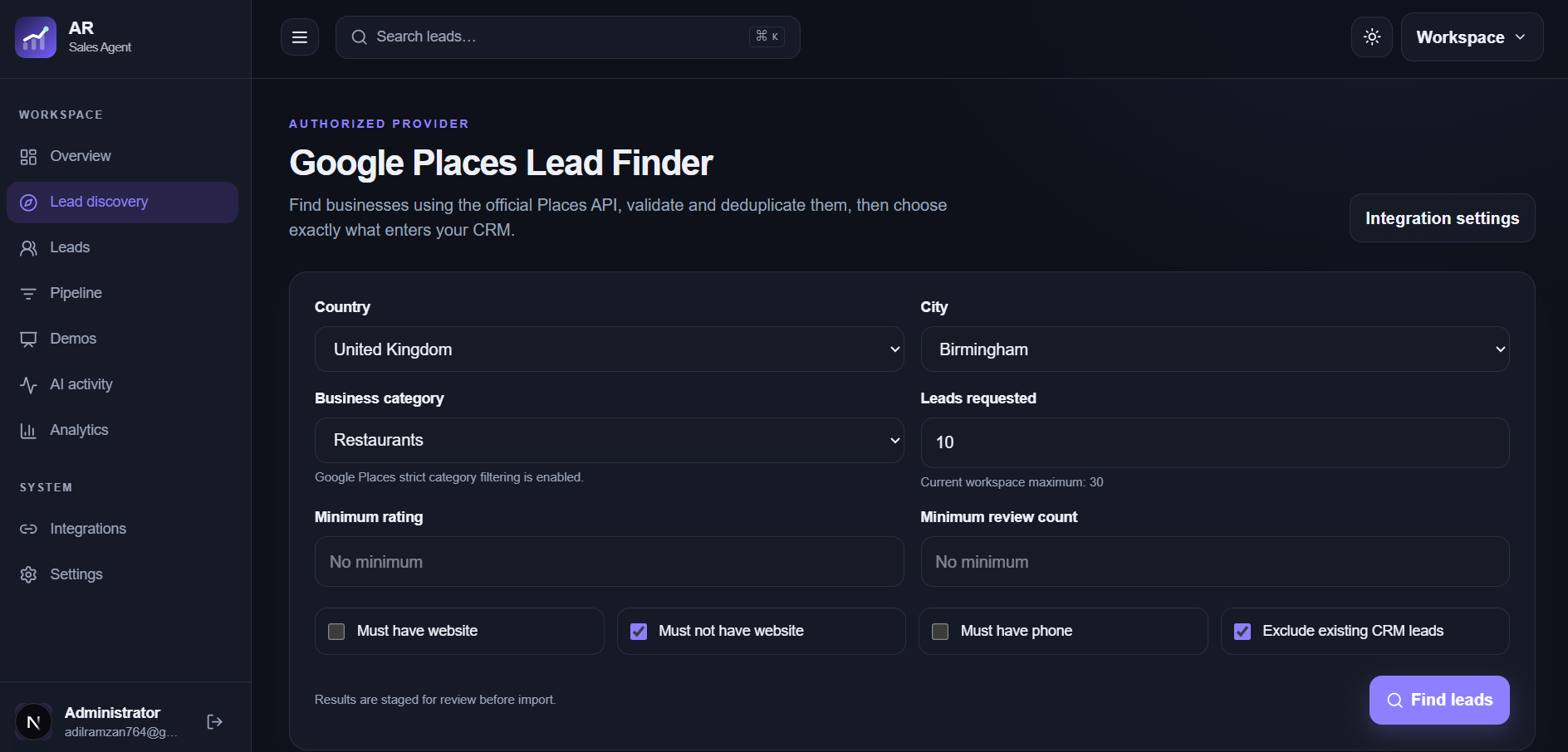This screenshot has height=752, width=1568.
Task: Open the Business category dropdown
Action: click(x=609, y=440)
